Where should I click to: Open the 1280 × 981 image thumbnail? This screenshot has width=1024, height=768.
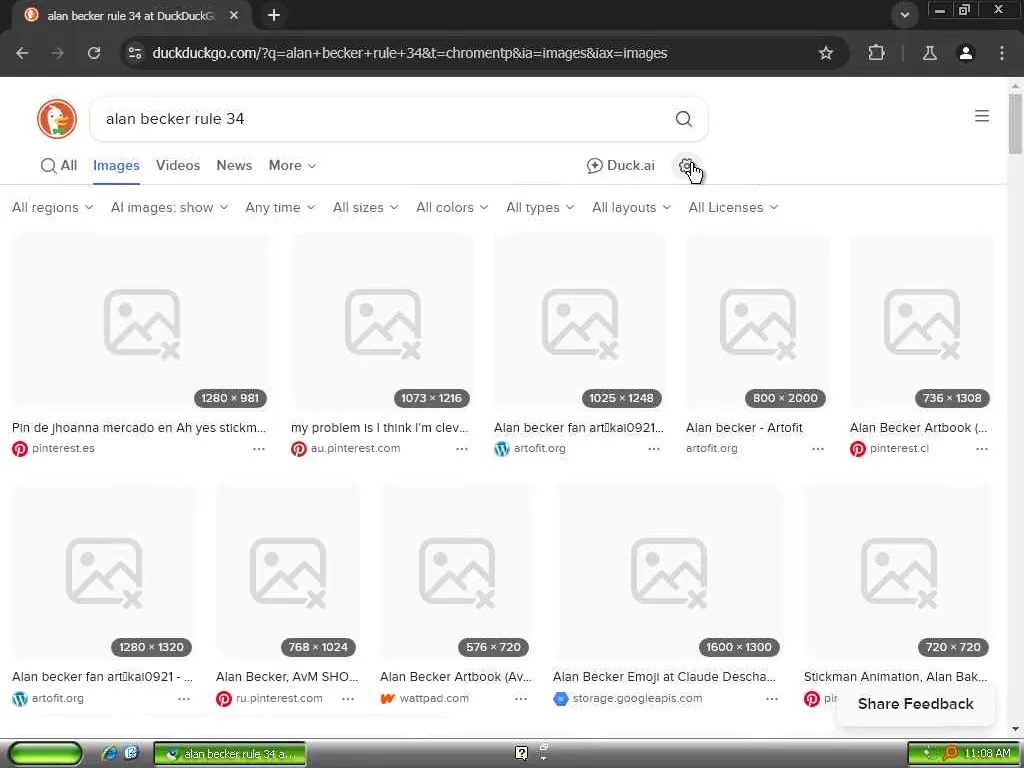tap(140, 323)
